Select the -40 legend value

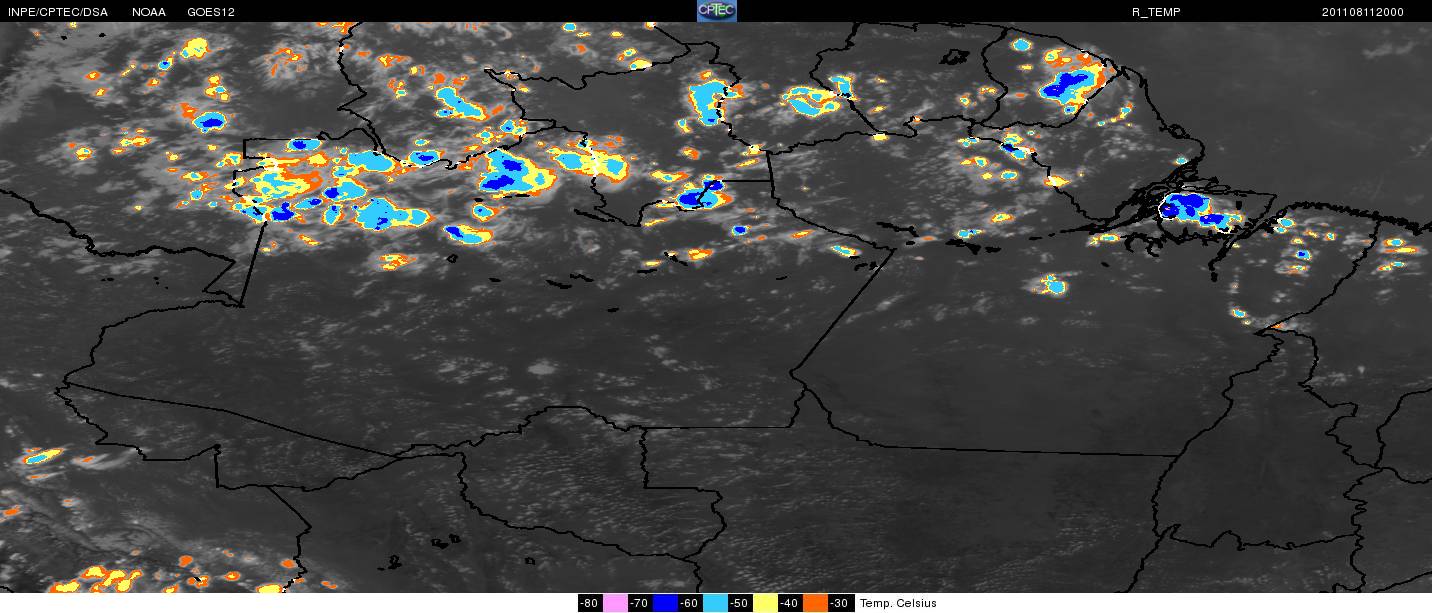(x=790, y=603)
